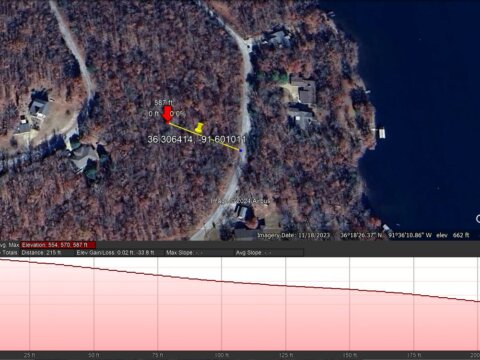The width and height of the screenshot is (480, 360).
Task: Click the Max Slope field
Action: pyautogui.click(x=184, y=253)
